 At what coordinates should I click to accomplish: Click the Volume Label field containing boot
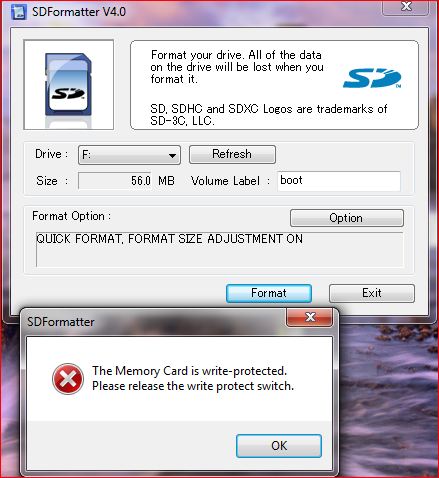(x=339, y=181)
